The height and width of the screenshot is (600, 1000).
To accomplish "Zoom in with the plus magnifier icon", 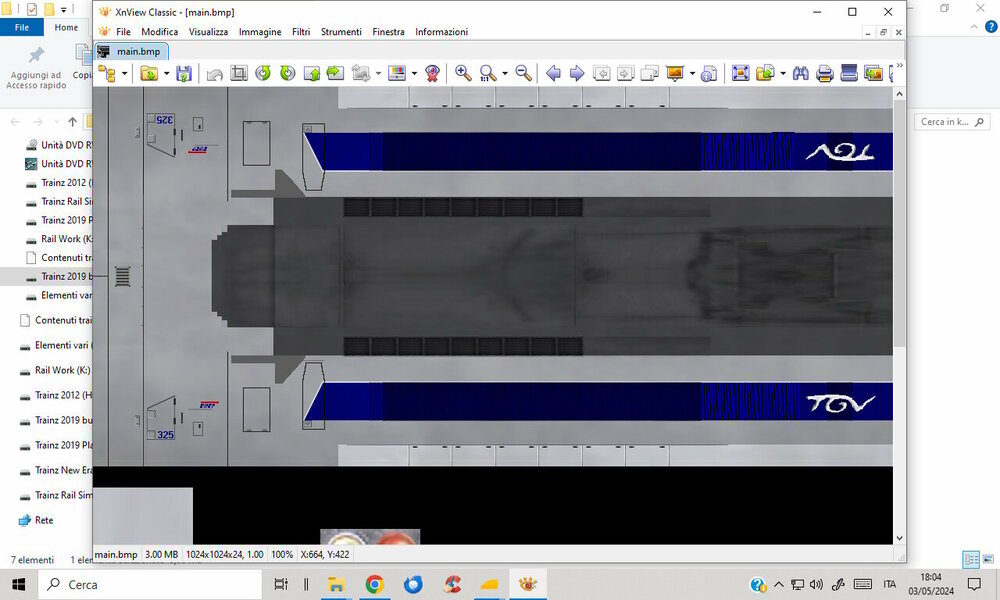I will 463,73.
